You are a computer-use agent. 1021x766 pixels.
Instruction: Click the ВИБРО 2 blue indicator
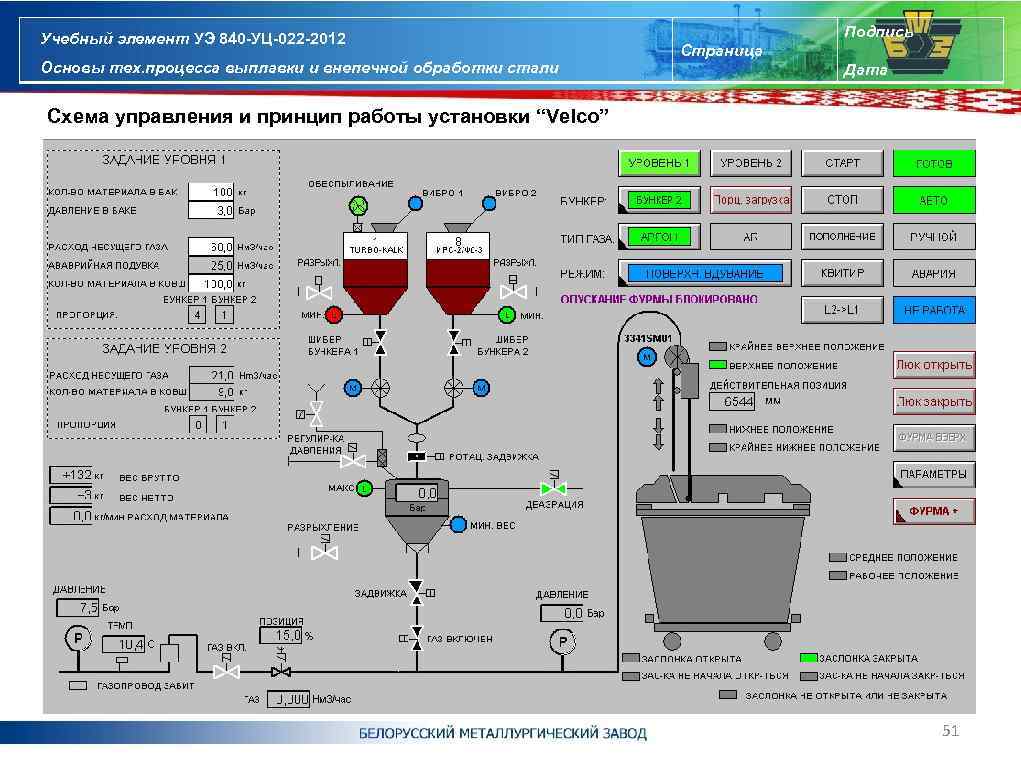click(488, 203)
